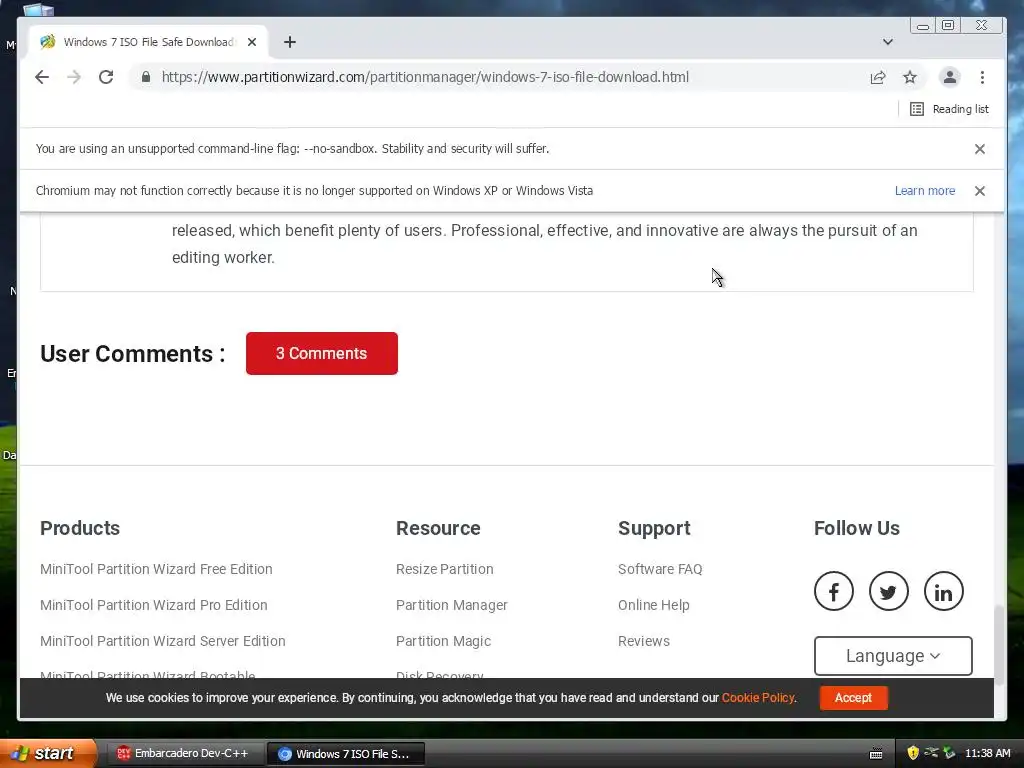
Task: Visit the Twitter page icon
Action: pos(888,592)
